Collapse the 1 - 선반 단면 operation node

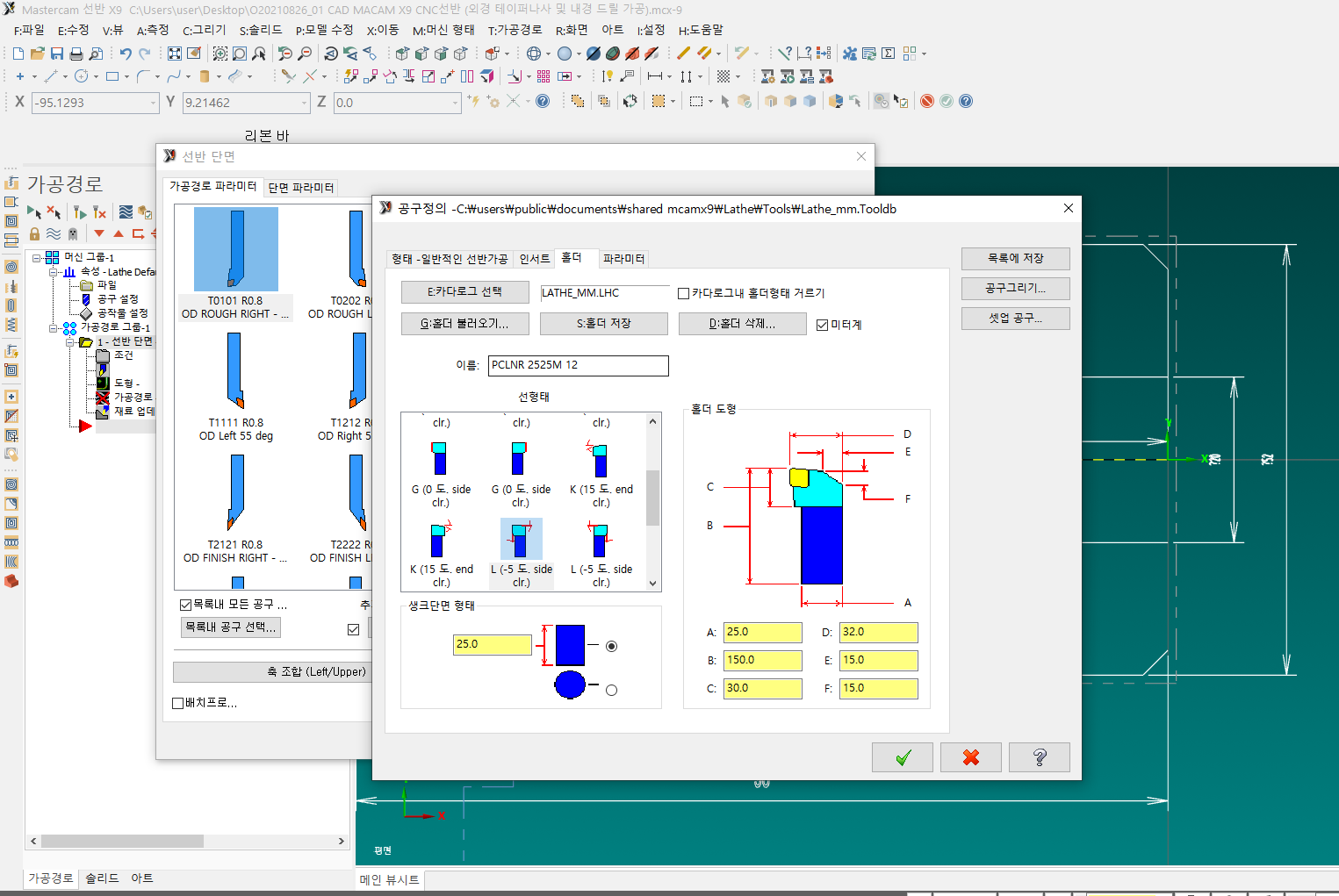pyautogui.click(x=70, y=342)
